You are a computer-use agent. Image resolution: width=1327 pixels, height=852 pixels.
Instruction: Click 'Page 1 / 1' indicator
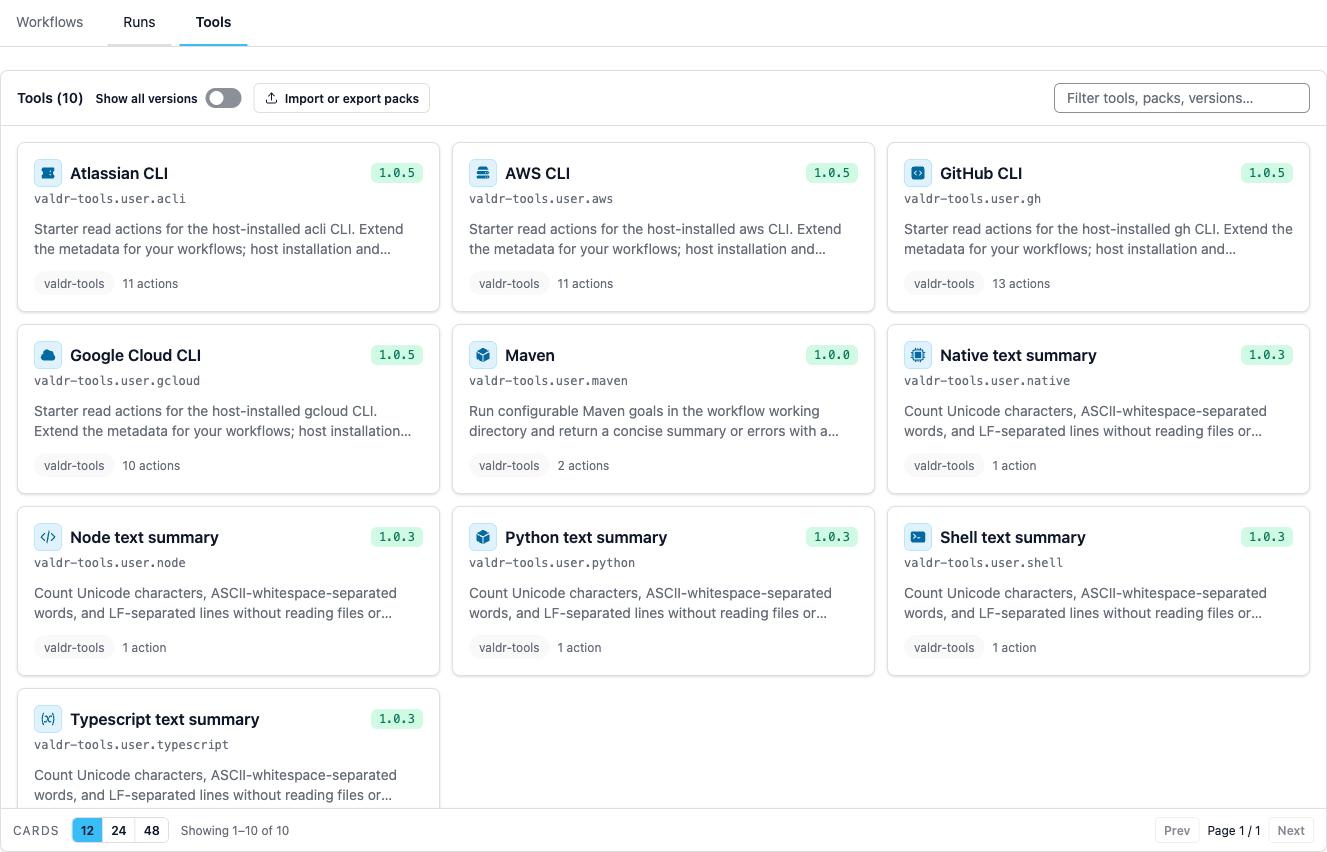coord(1234,830)
